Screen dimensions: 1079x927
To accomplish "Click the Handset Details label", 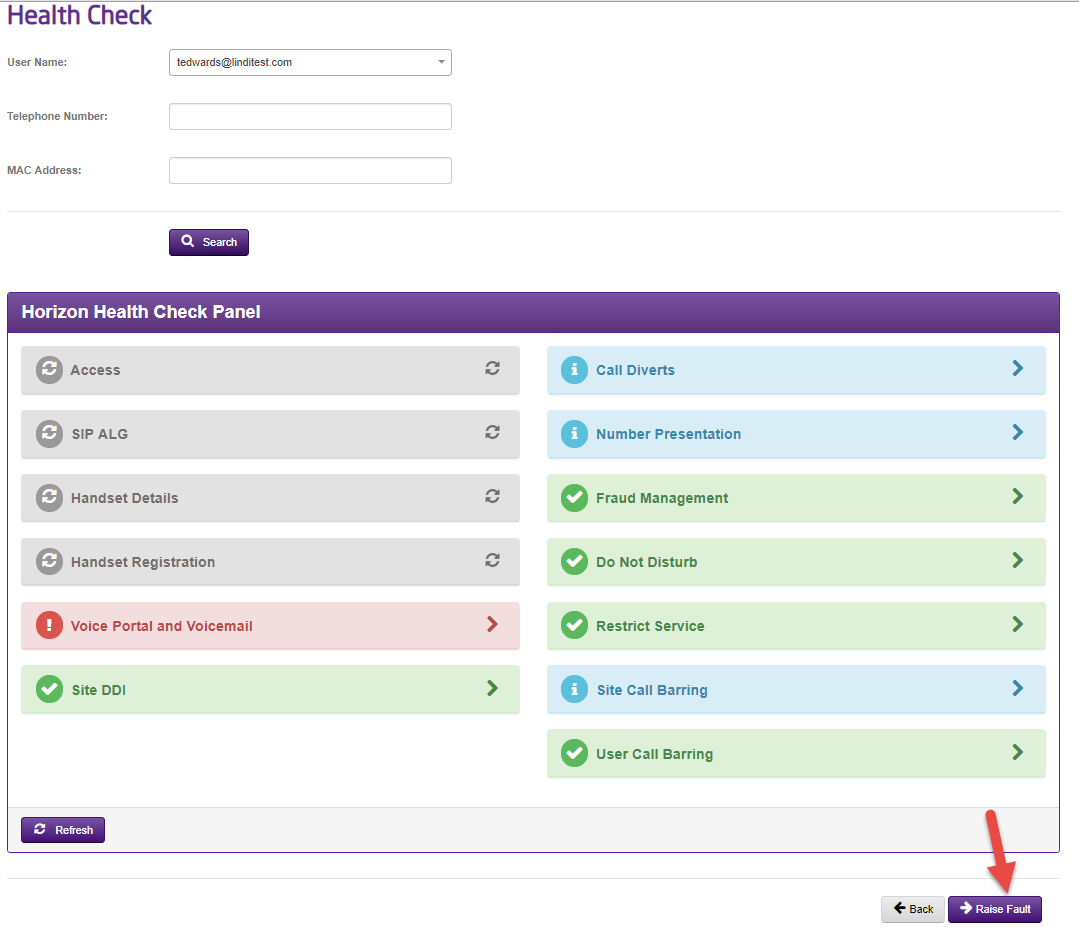I will 125,498.
